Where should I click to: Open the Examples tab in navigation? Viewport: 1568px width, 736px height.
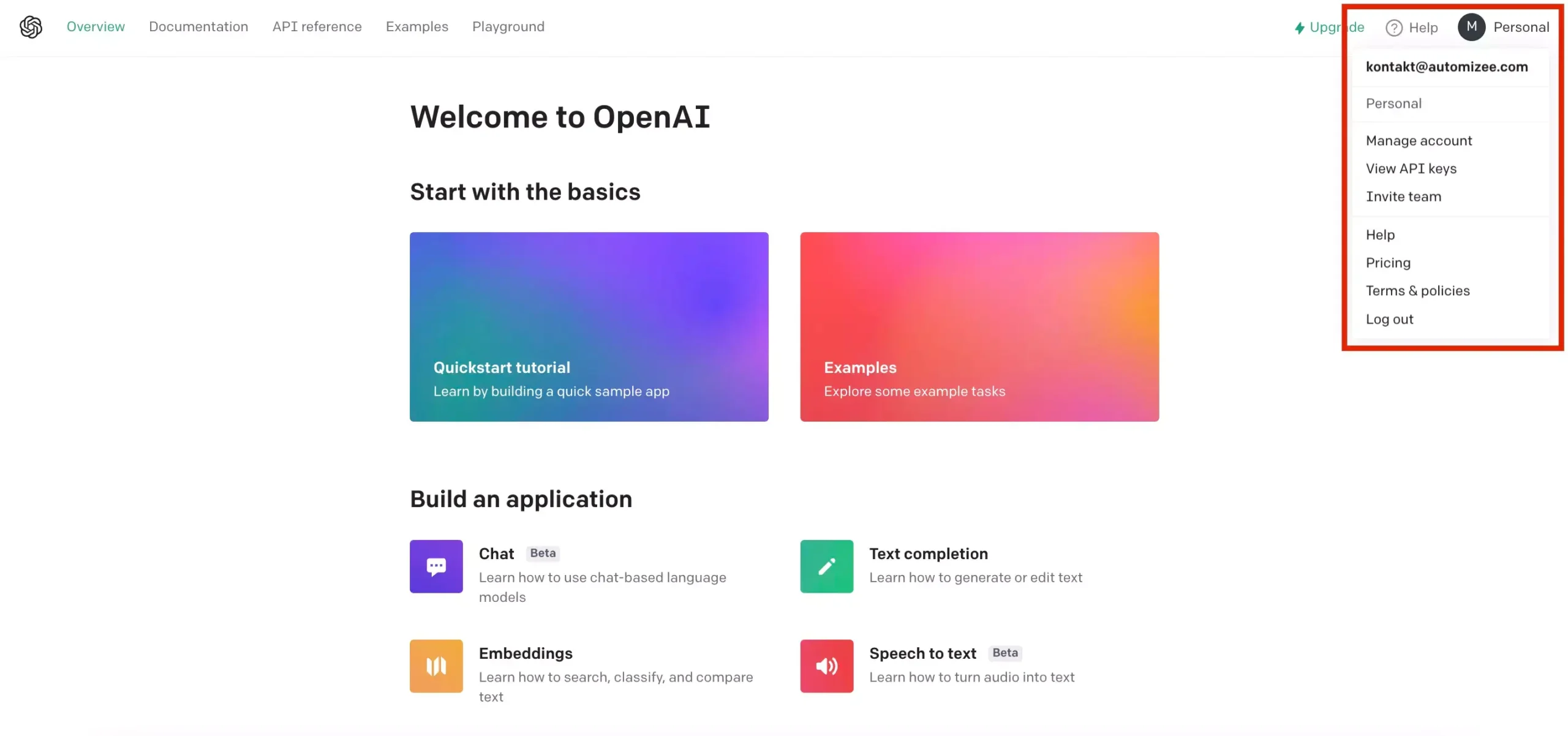pyautogui.click(x=417, y=26)
